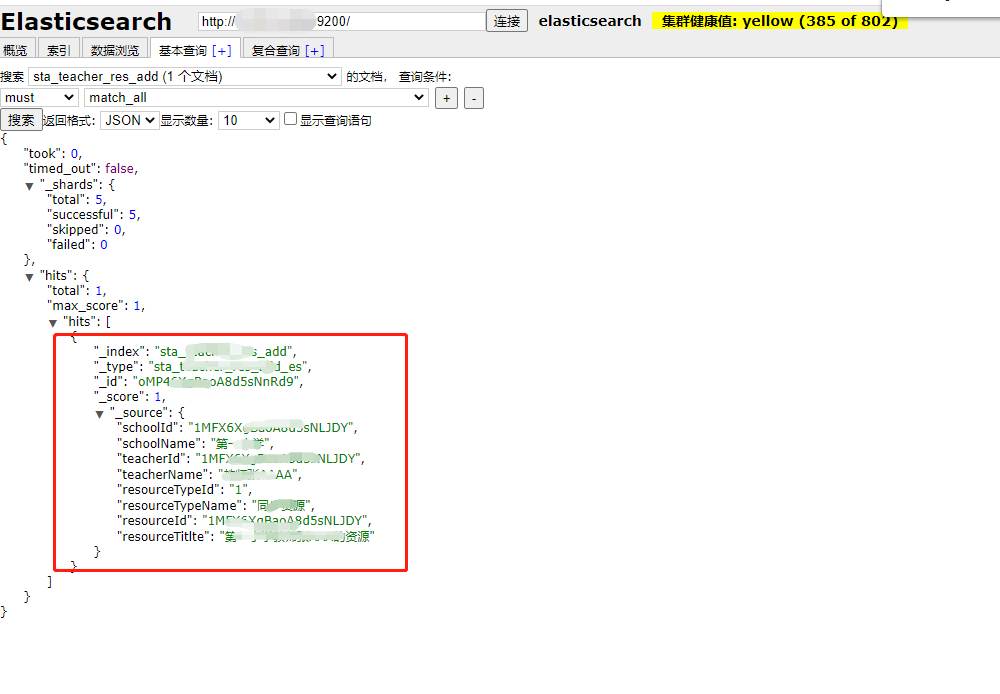Click the 连接 connect button
The image size is (1000, 694).
pos(506,21)
